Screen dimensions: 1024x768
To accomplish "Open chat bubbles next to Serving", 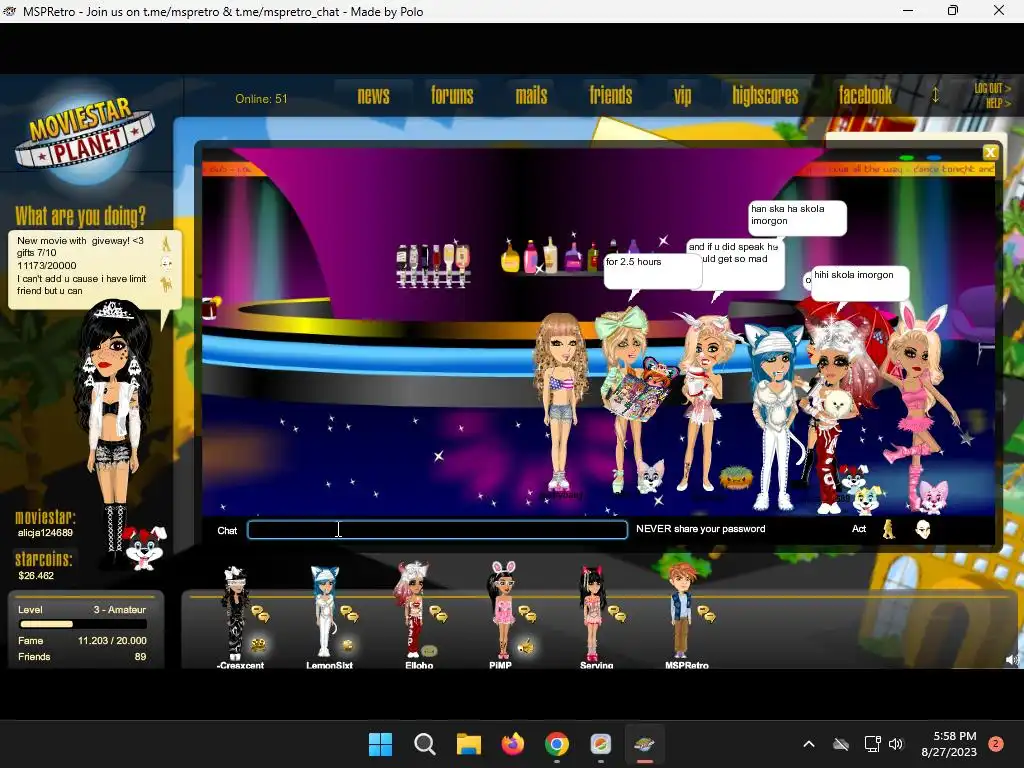I will click(616, 614).
